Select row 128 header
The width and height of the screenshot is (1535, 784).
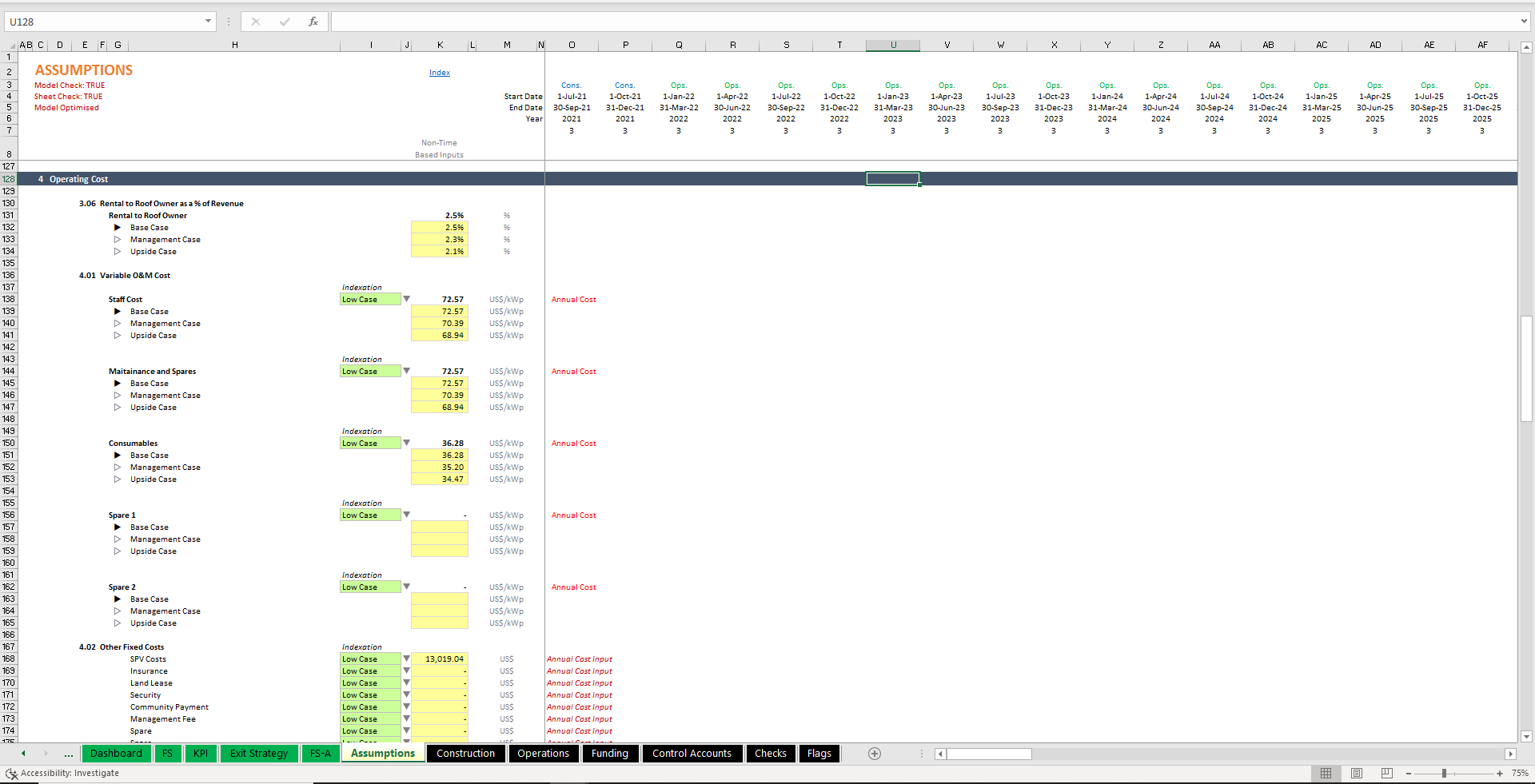click(9, 179)
